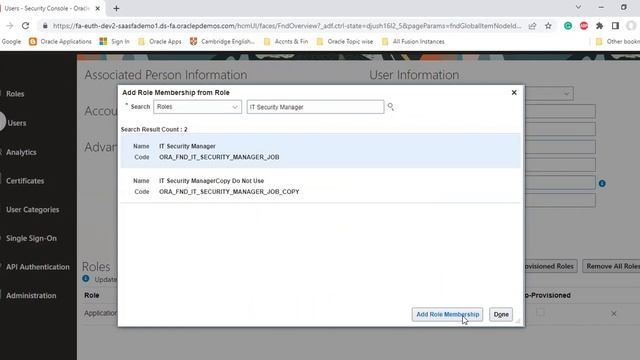Open the Oracle Applications bookmark
This screenshot has width=640, height=360.
pyautogui.click(x=60, y=42)
